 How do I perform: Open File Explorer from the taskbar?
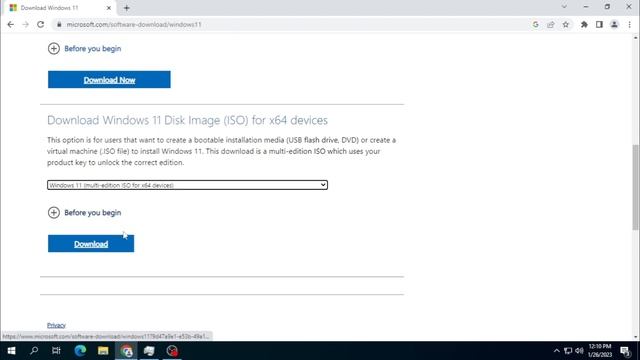point(103,351)
